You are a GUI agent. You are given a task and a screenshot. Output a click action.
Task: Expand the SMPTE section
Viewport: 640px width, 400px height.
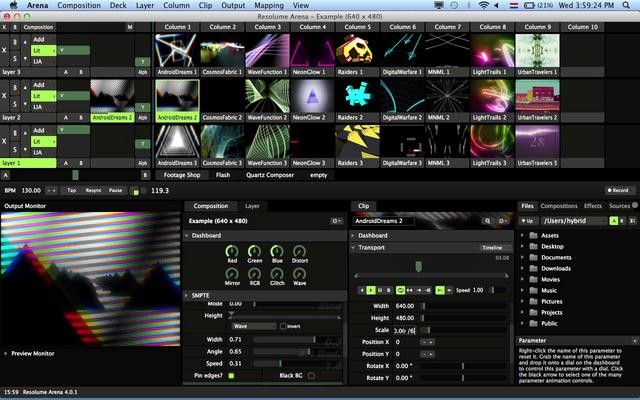pyautogui.click(x=187, y=296)
